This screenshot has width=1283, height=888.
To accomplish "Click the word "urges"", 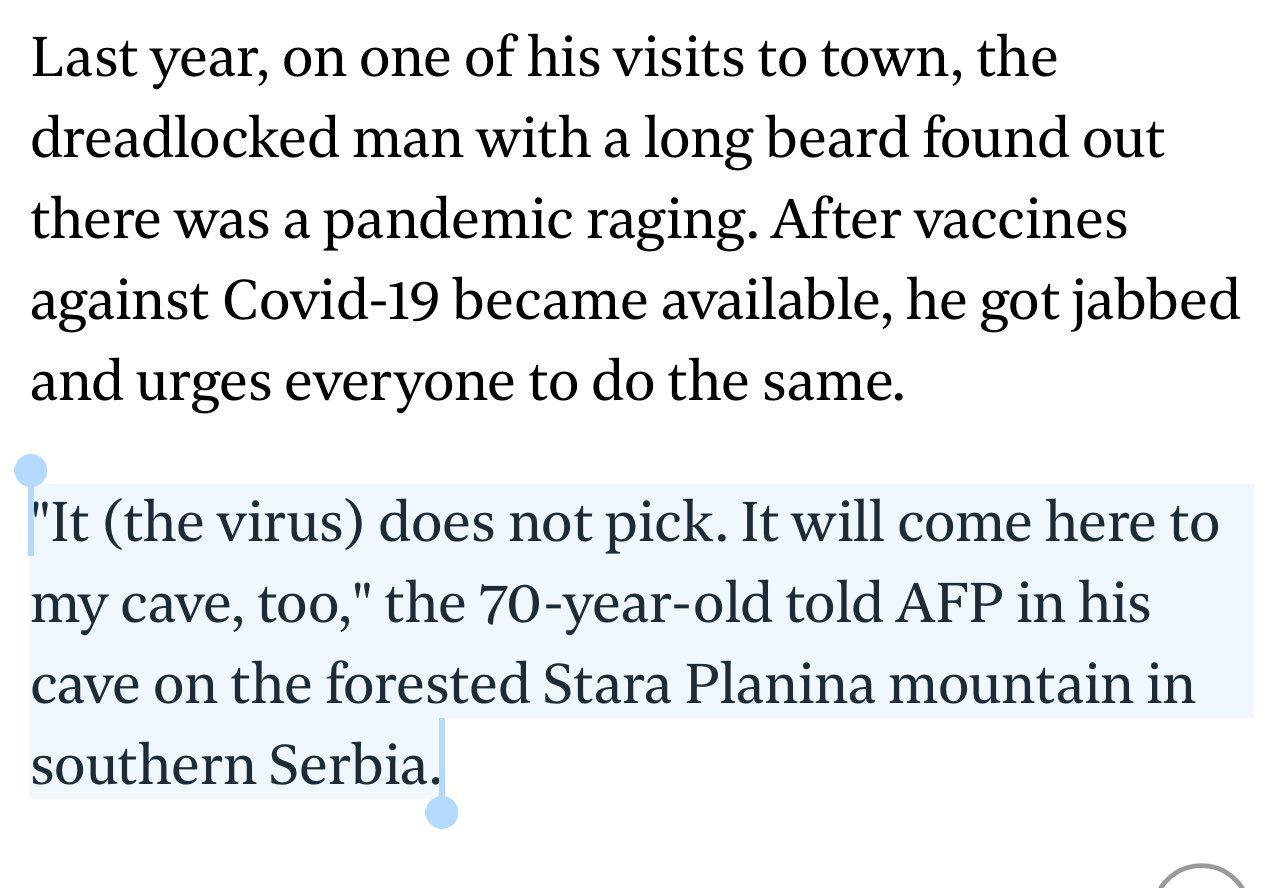I will point(181,383).
